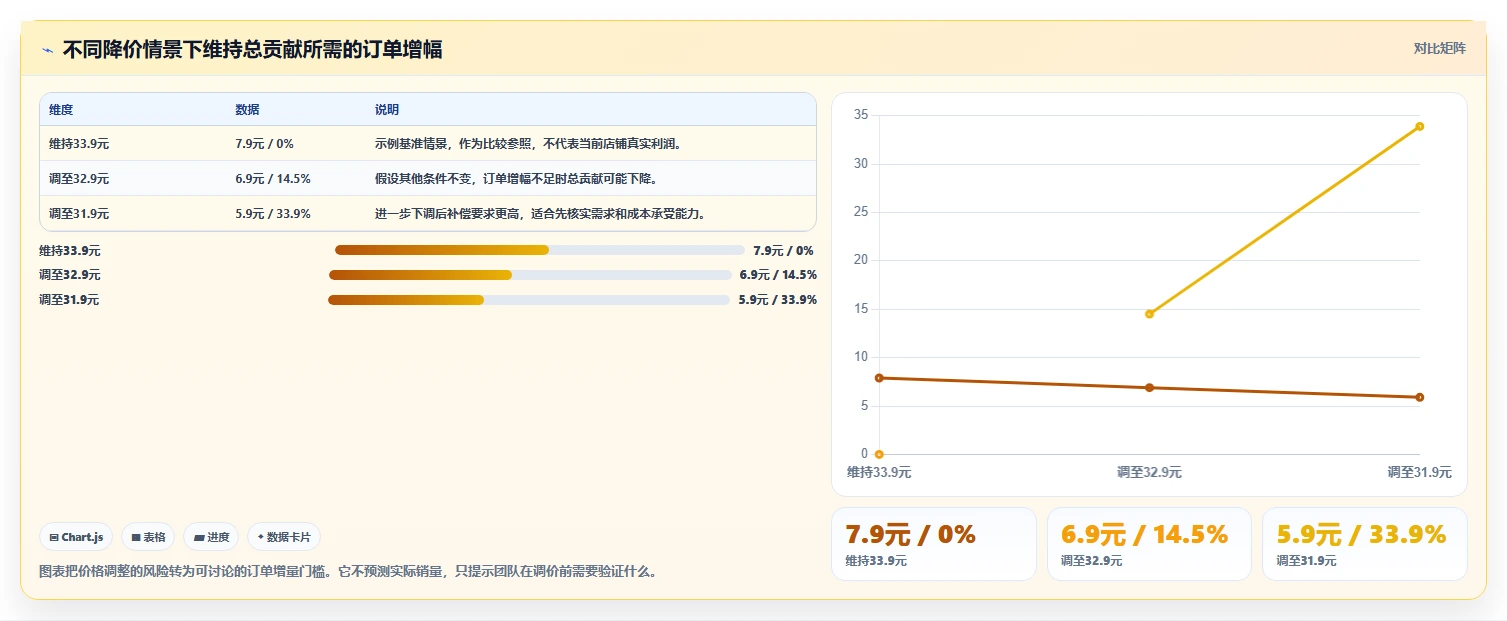The height and width of the screenshot is (621, 1507).
Task: Click the brown line point at 维持33.9元
Action: point(879,378)
